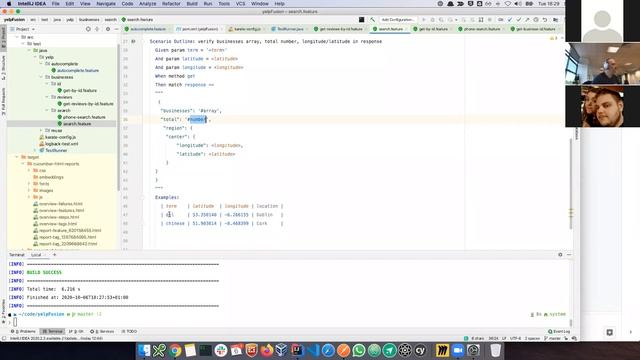Click the master branch in status bar
Screen dimensions: 640x360
tap(552, 338)
